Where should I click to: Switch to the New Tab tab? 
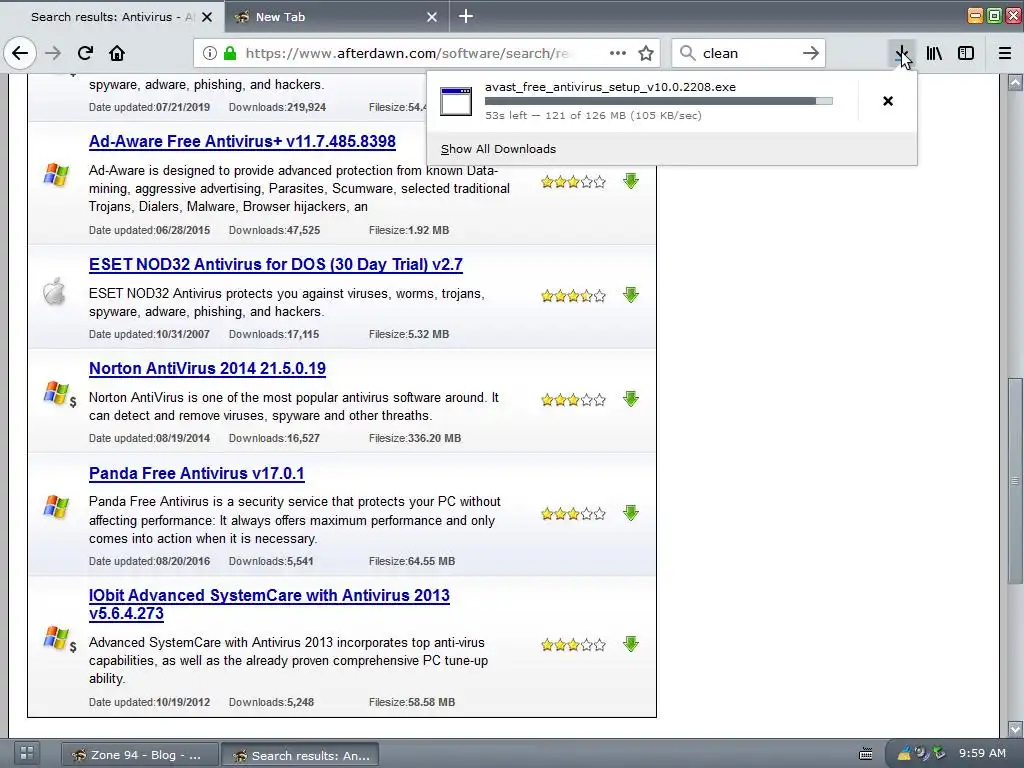(337, 17)
